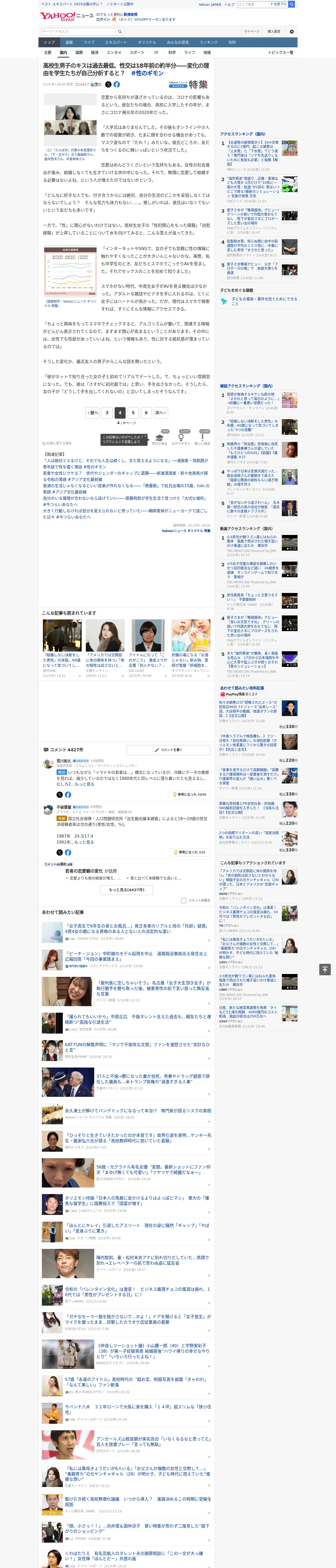Image resolution: width=336 pixels, height=1568 pixels.
Task: Click the 'ログイン' link
Action: [103, 20]
